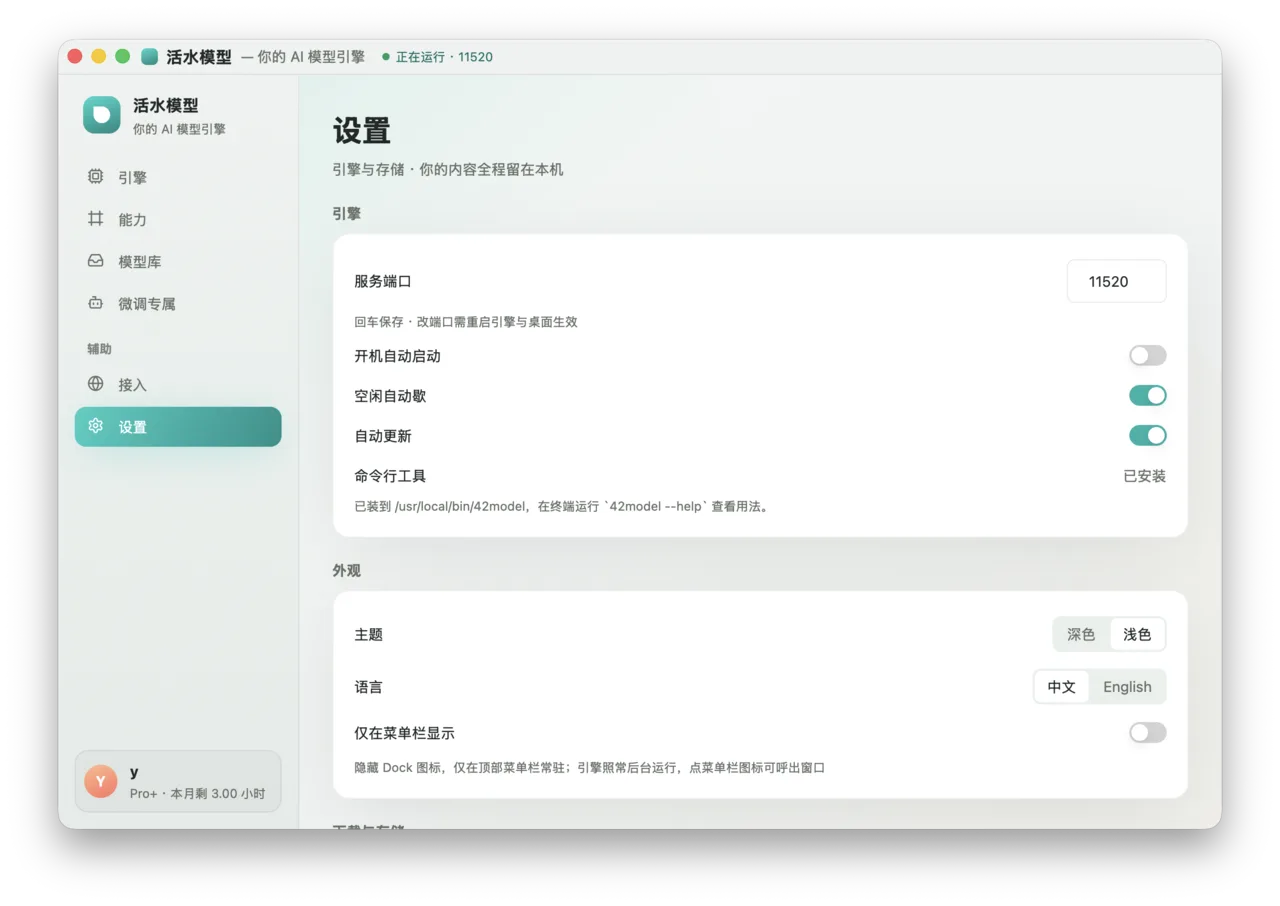The height and width of the screenshot is (906, 1280).
Task: Choose 中文 as the language
Action: tap(1061, 687)
